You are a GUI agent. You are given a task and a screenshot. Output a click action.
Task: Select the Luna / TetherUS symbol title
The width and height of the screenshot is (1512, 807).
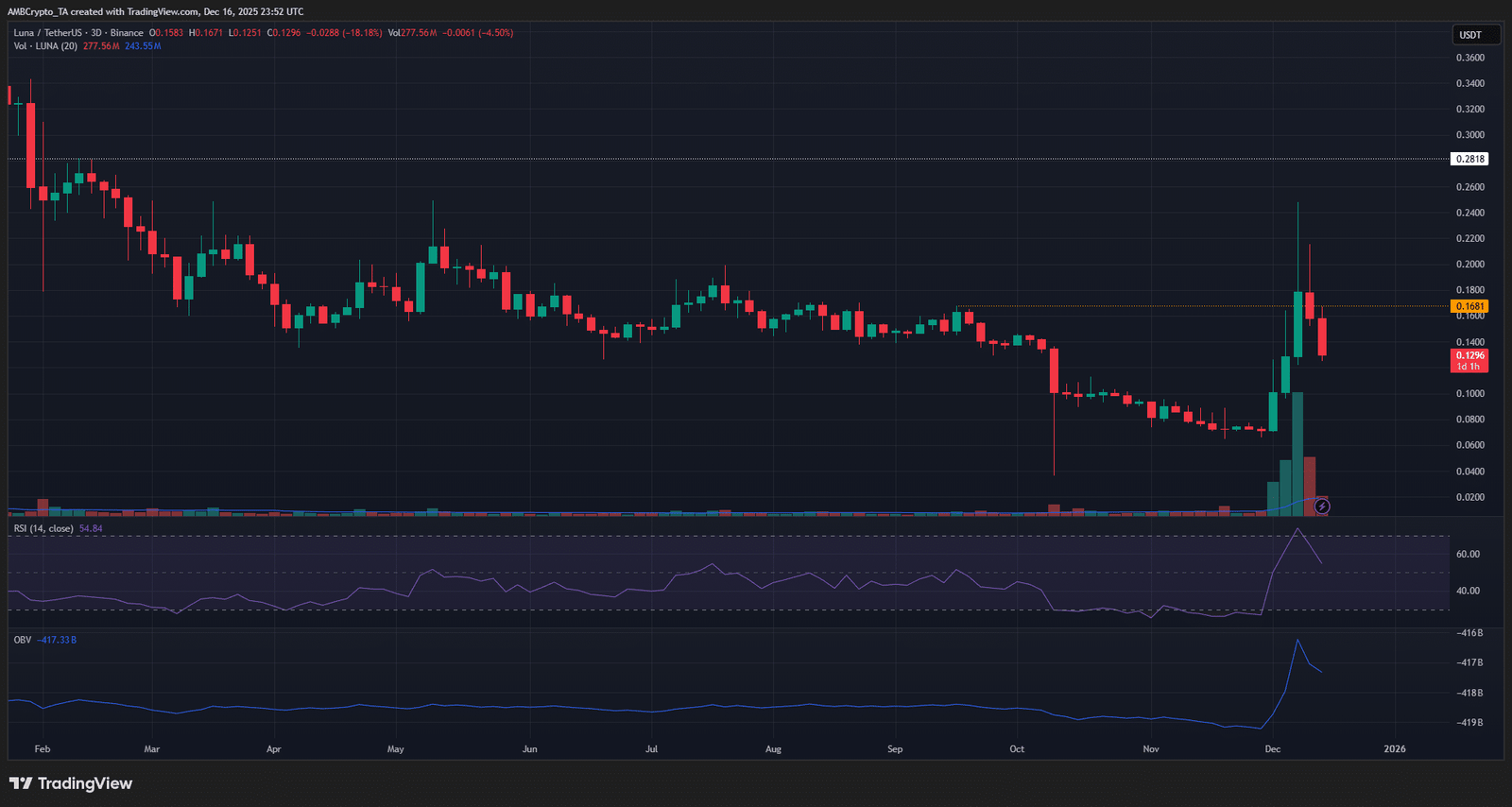[x=78, y=33]
